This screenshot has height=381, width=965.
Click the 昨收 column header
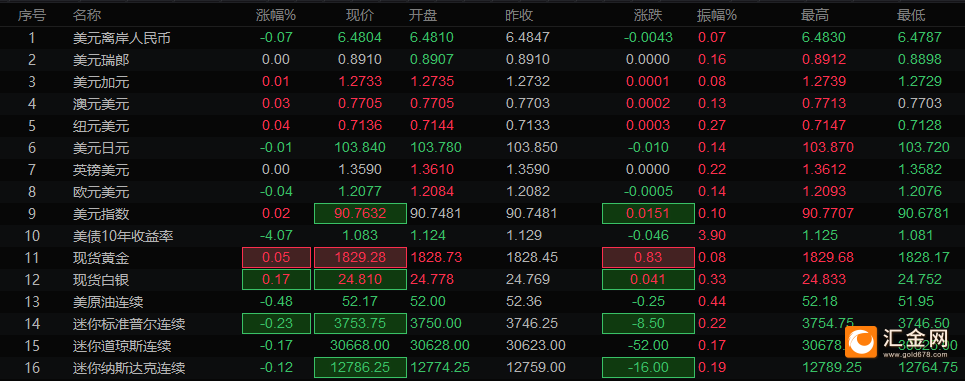[519, 15]
